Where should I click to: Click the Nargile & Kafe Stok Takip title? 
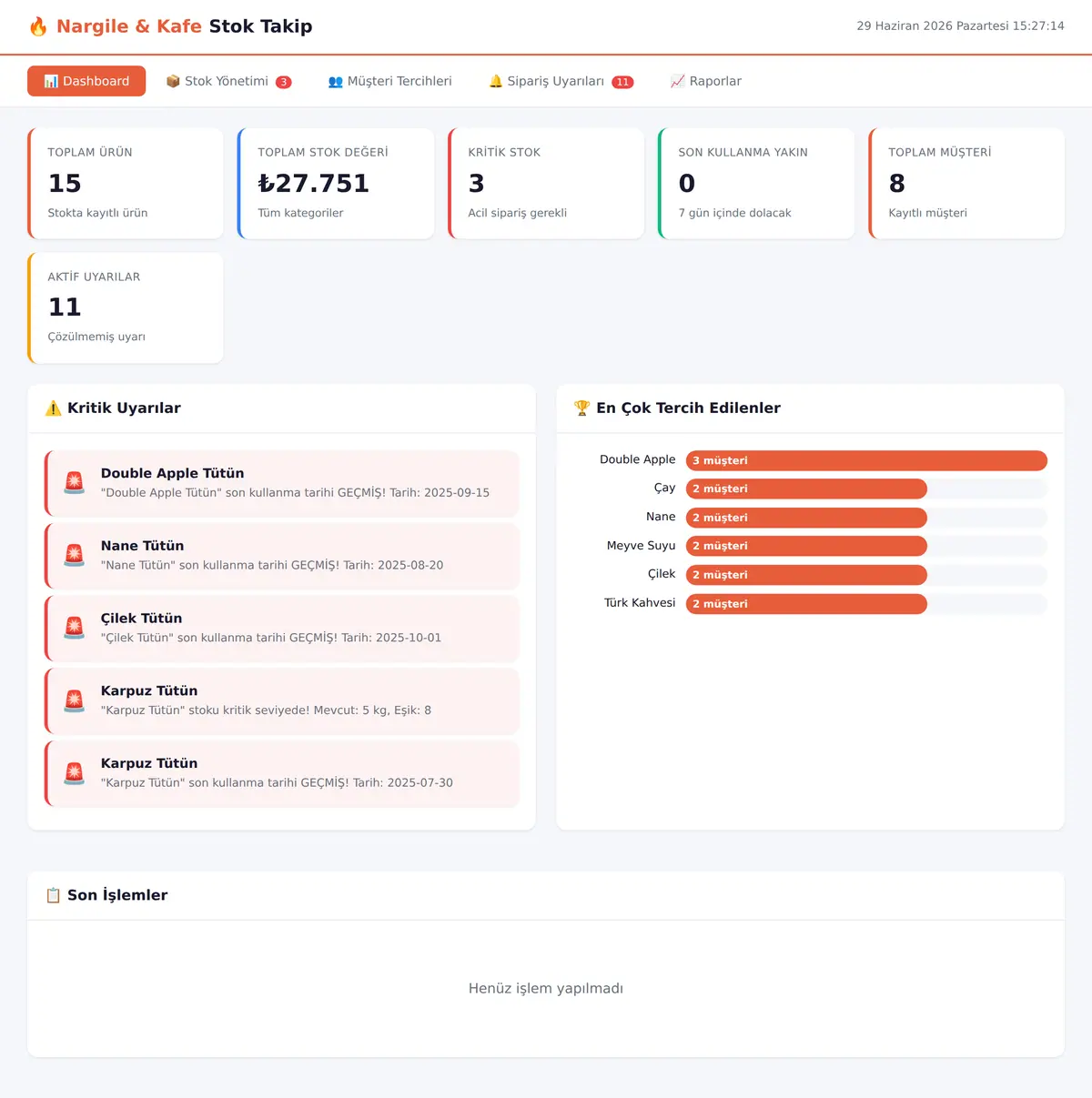coord(184,26)
